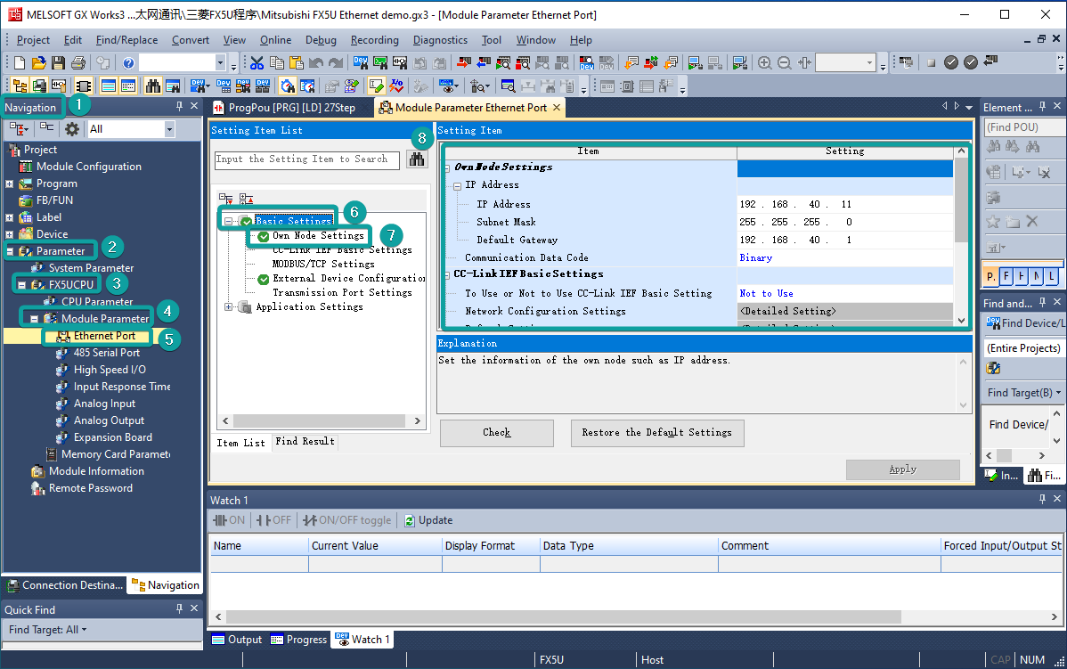Click the Zoom In magnifier icon
This screenshot has height=669, width=1067.
(x=765, y=63)
